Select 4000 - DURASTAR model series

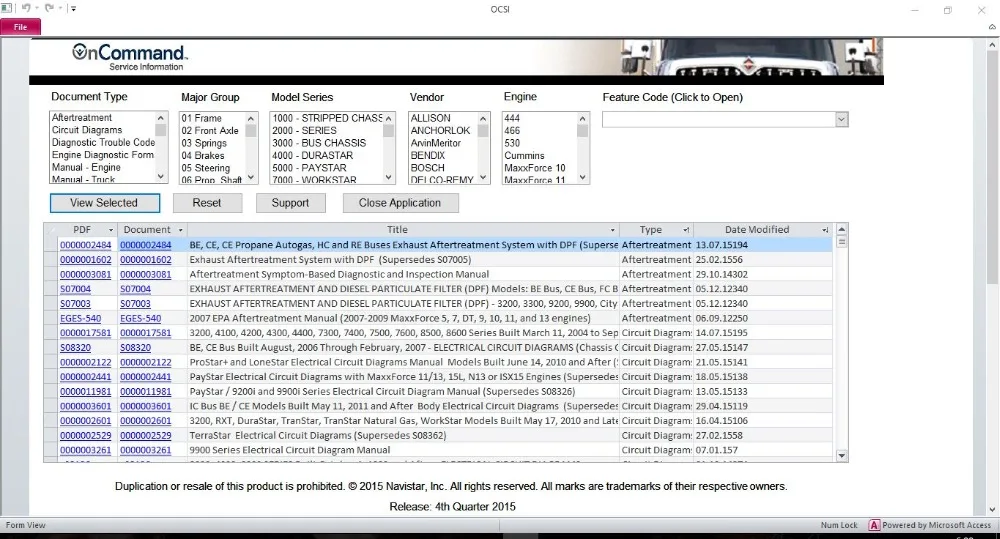pyautogui.click(x=312, y=156)
